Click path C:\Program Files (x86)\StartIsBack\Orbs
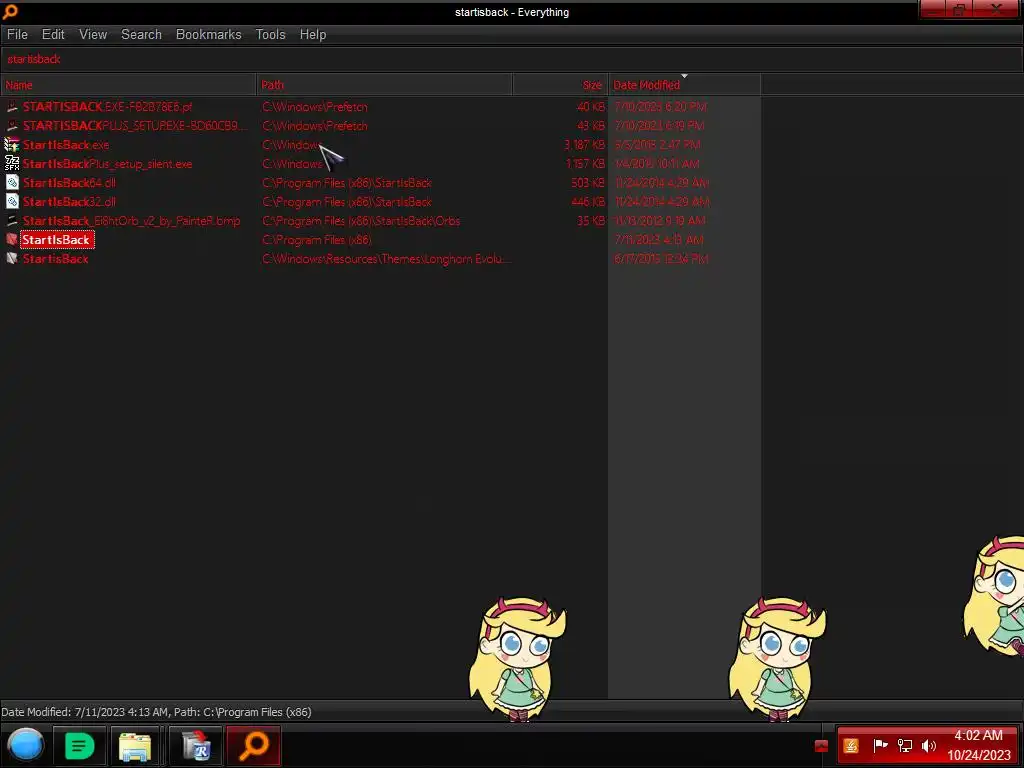Image resolution: width=1024 pixels, height=768 pixels. 361,220
